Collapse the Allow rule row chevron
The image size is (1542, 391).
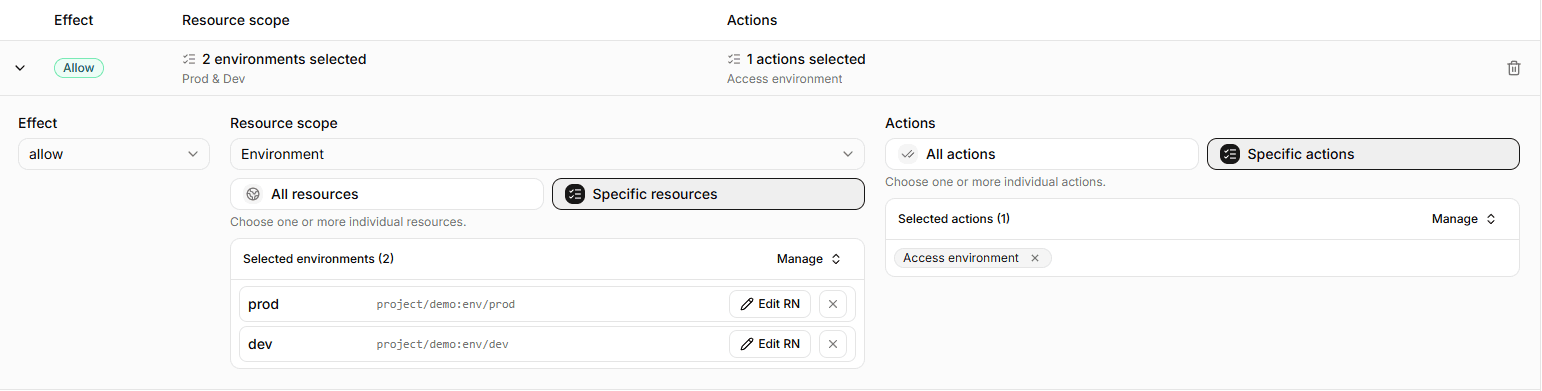pos(19,68)
